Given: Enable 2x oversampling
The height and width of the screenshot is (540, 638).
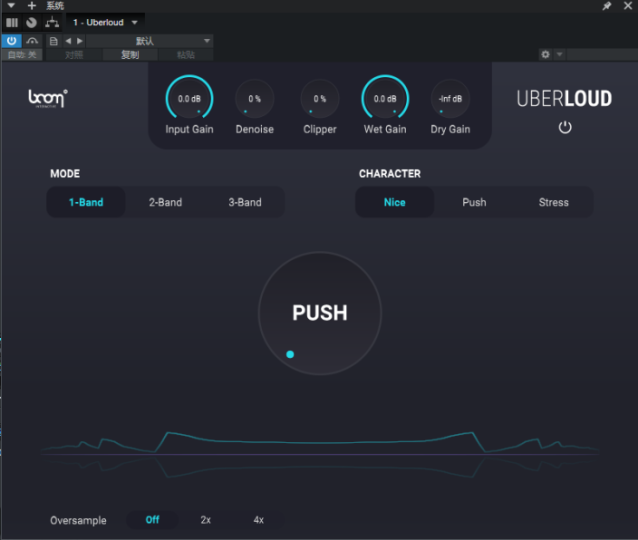Looking at the screenshot, I should [205, 520].
